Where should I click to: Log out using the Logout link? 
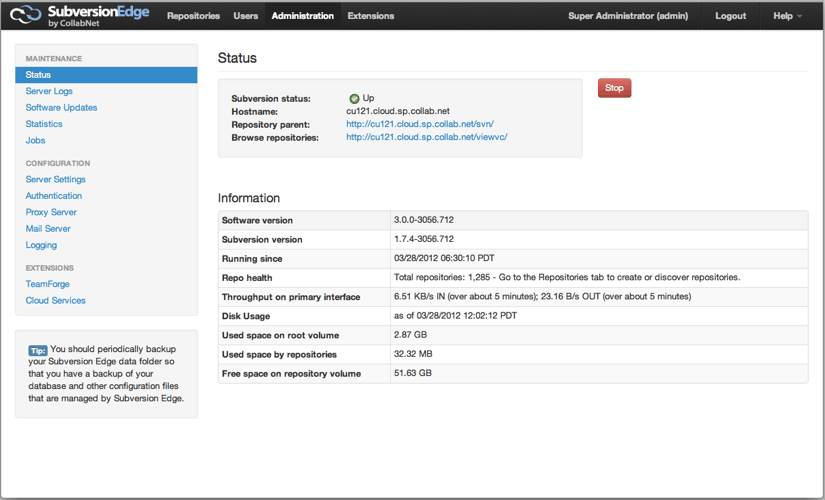point(730,16)
